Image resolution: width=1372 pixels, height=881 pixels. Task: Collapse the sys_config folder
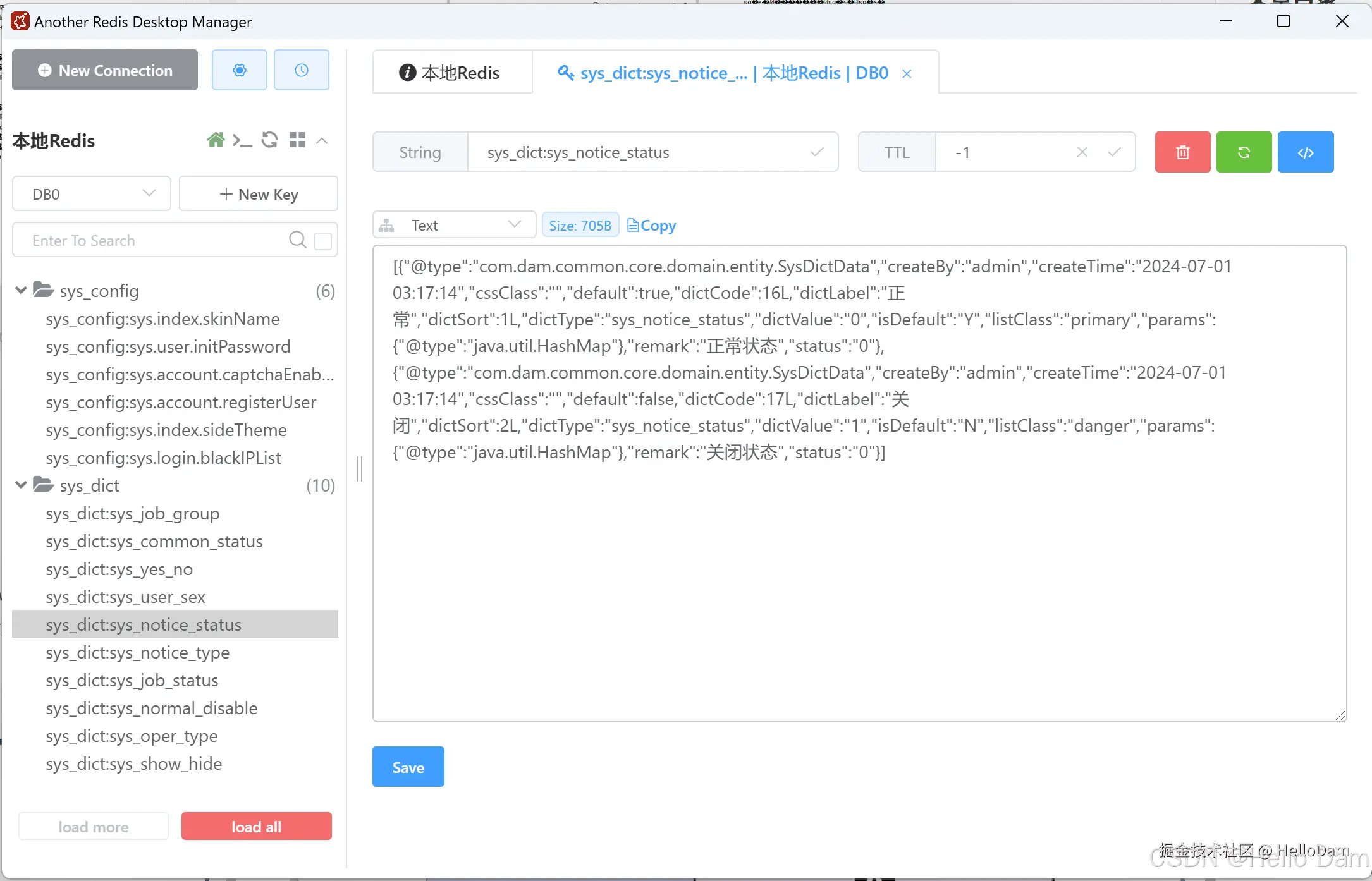click(x=21, y=291)
